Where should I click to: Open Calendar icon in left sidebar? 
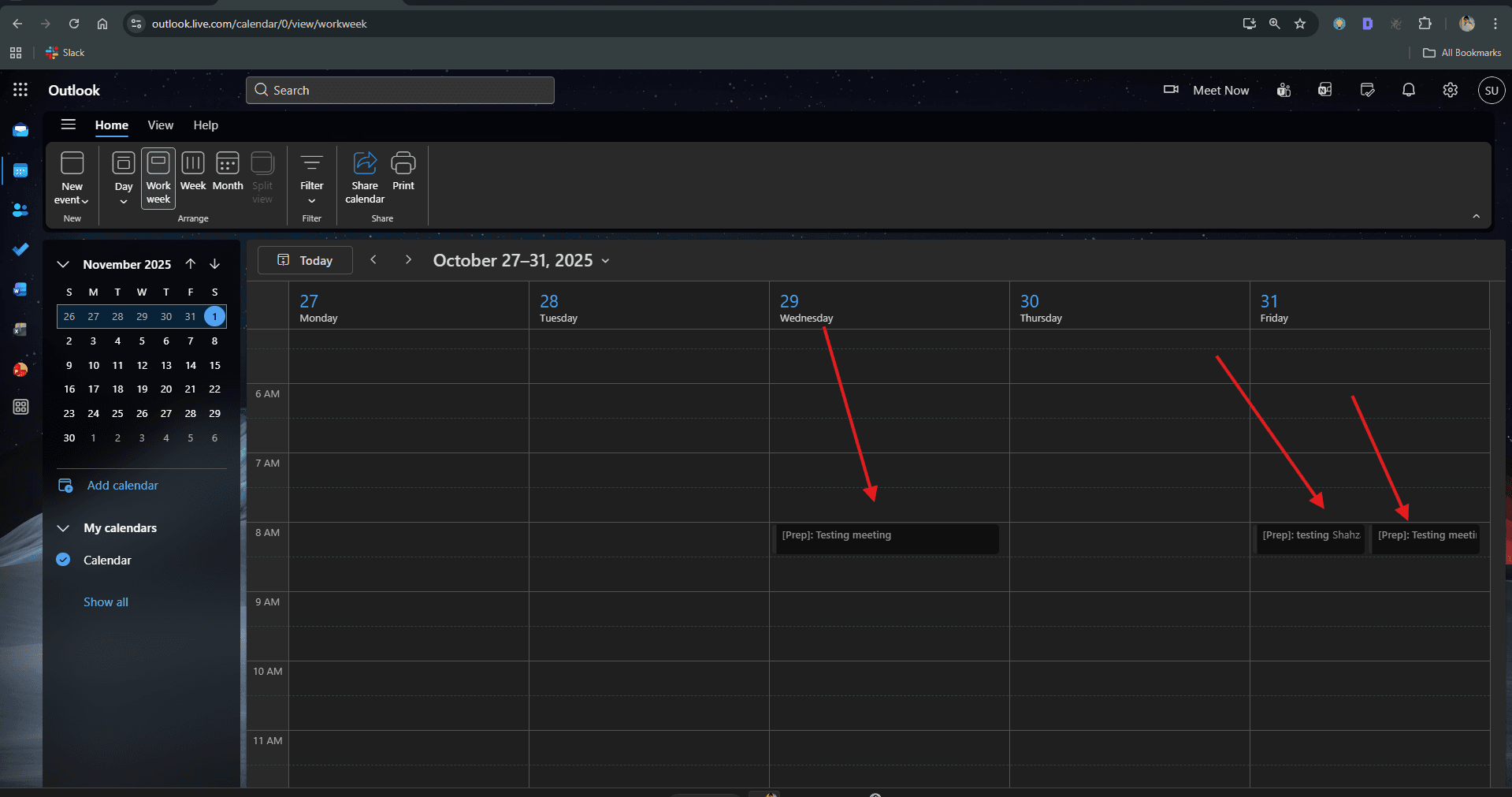(20, 171)
